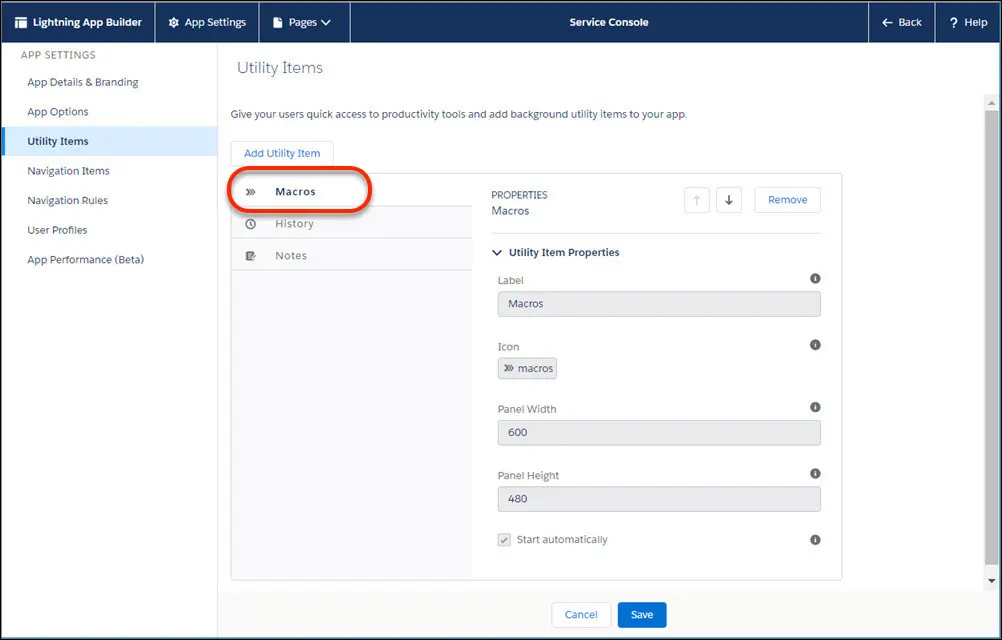Viewport: 1002px width, 640px height.
Task: Open App Settings via the gear icon
Action: [174, 22]
